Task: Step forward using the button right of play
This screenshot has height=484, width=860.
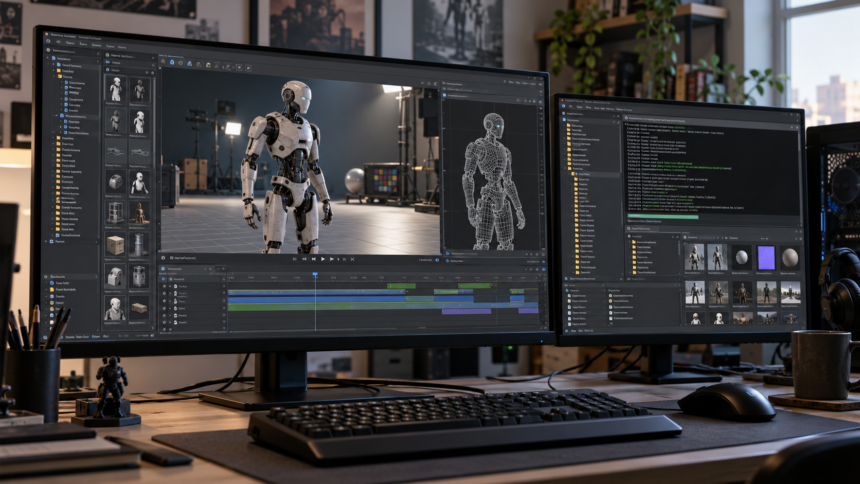Action: (331, 259)
